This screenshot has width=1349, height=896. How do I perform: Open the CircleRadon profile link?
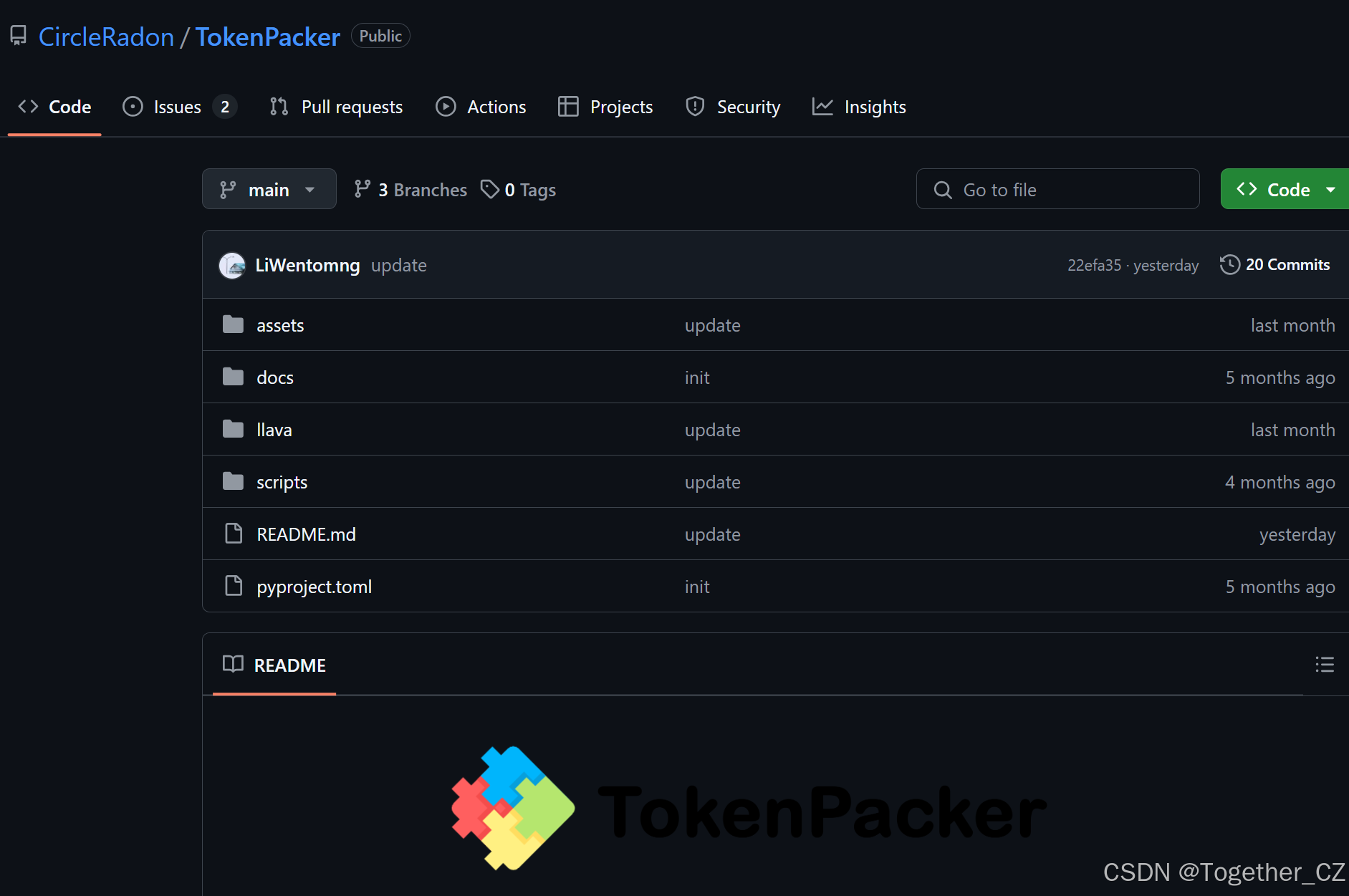[x=106, y=36]
